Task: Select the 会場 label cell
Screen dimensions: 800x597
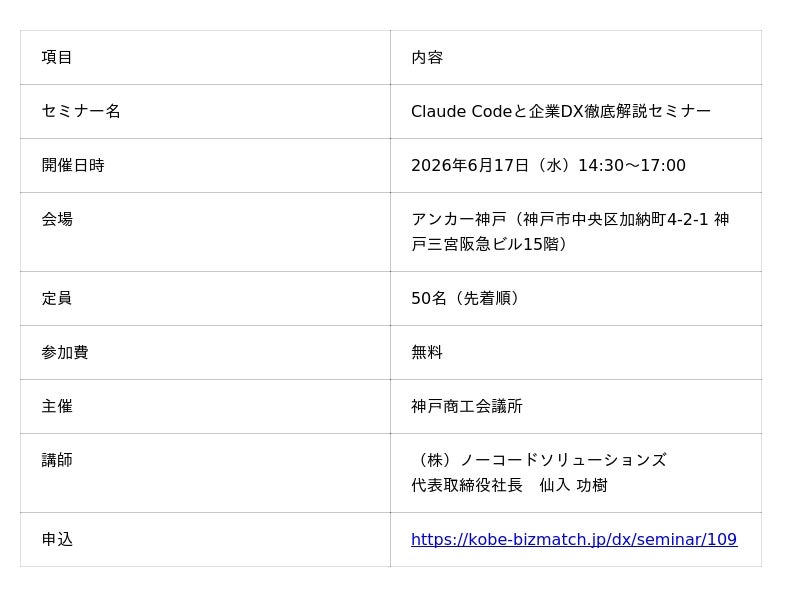Action: point(57,220)
